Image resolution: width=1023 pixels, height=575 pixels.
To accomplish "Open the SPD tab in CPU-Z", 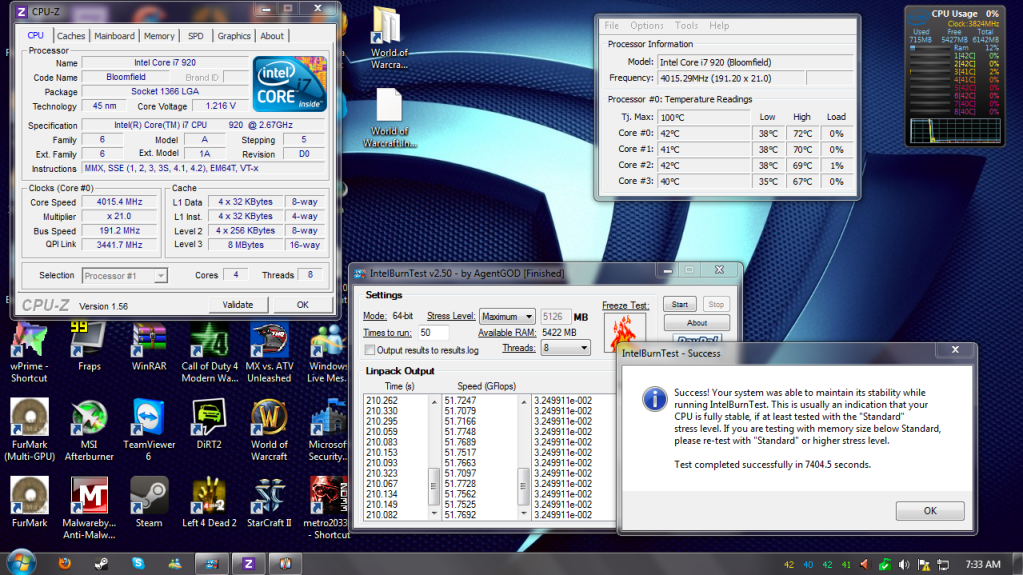I will click(195, 36).
